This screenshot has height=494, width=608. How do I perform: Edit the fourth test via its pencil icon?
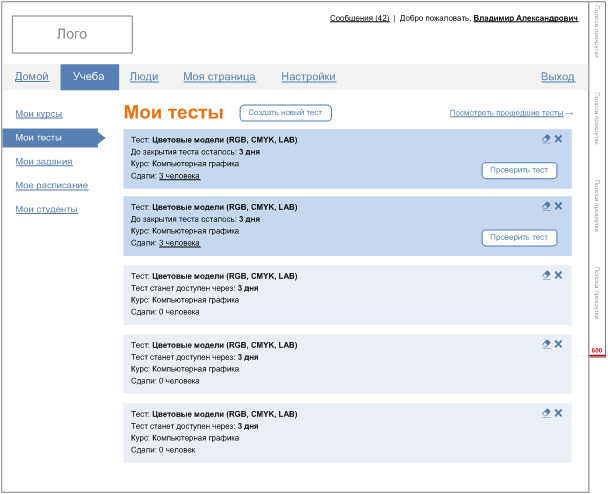pyautogui.click(x=546, y=344)
